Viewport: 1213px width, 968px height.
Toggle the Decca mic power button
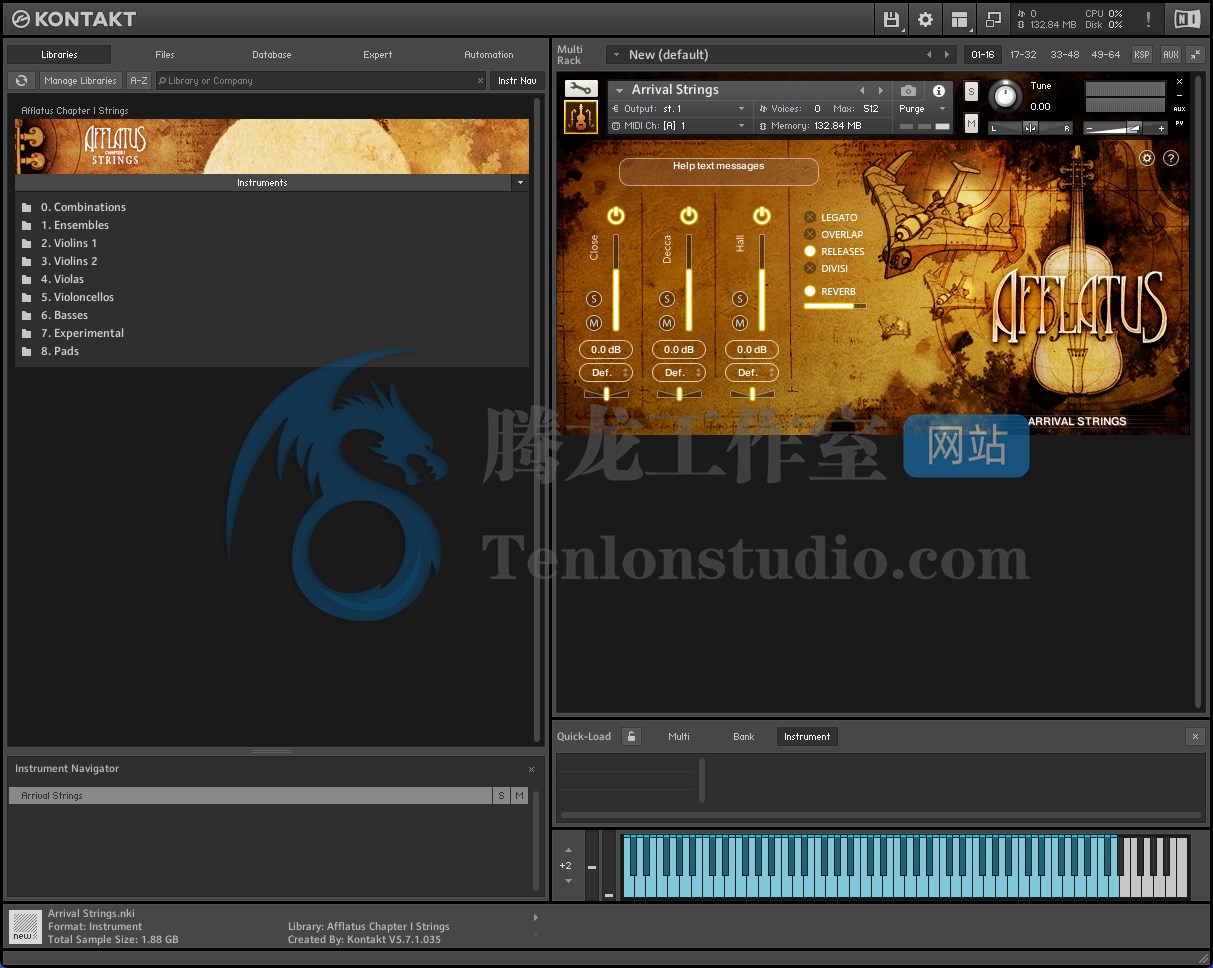tap(688, 215)
